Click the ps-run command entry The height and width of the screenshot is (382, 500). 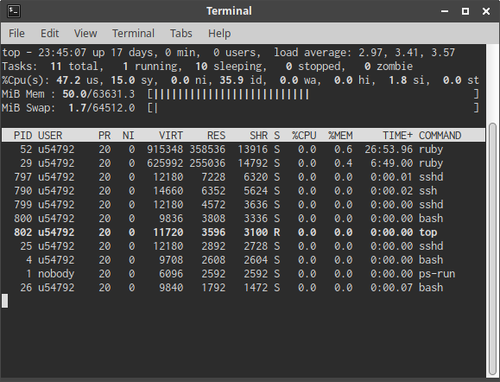pyautogui.click(x=437, y=274)
